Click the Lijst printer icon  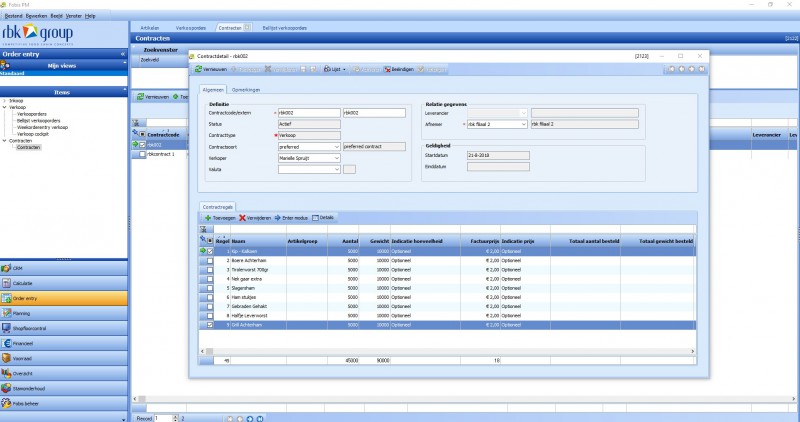click(x=327, y=69)
